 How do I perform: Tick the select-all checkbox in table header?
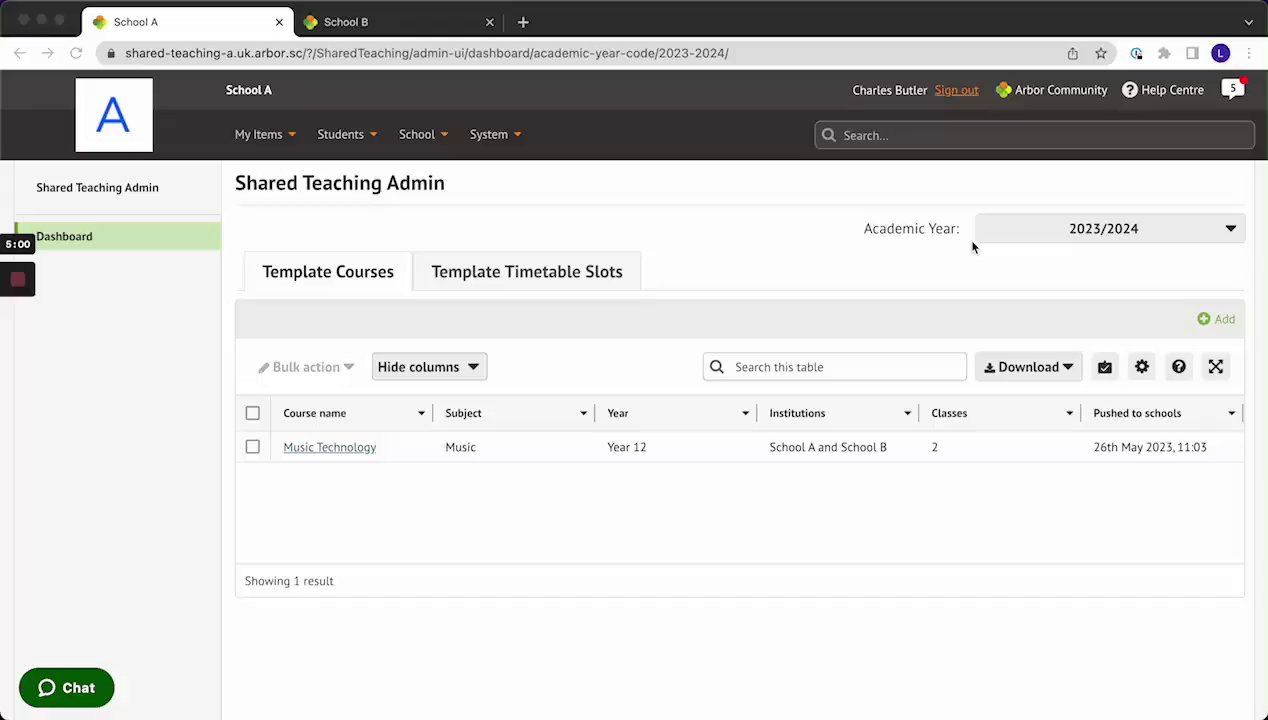(253, 413)
